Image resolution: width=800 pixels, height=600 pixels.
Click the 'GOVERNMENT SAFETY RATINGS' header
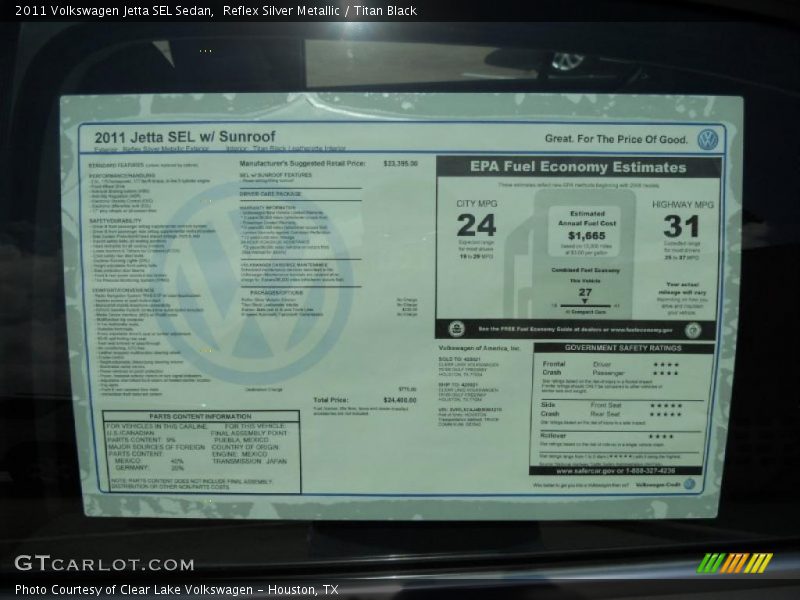coord(623,348)
